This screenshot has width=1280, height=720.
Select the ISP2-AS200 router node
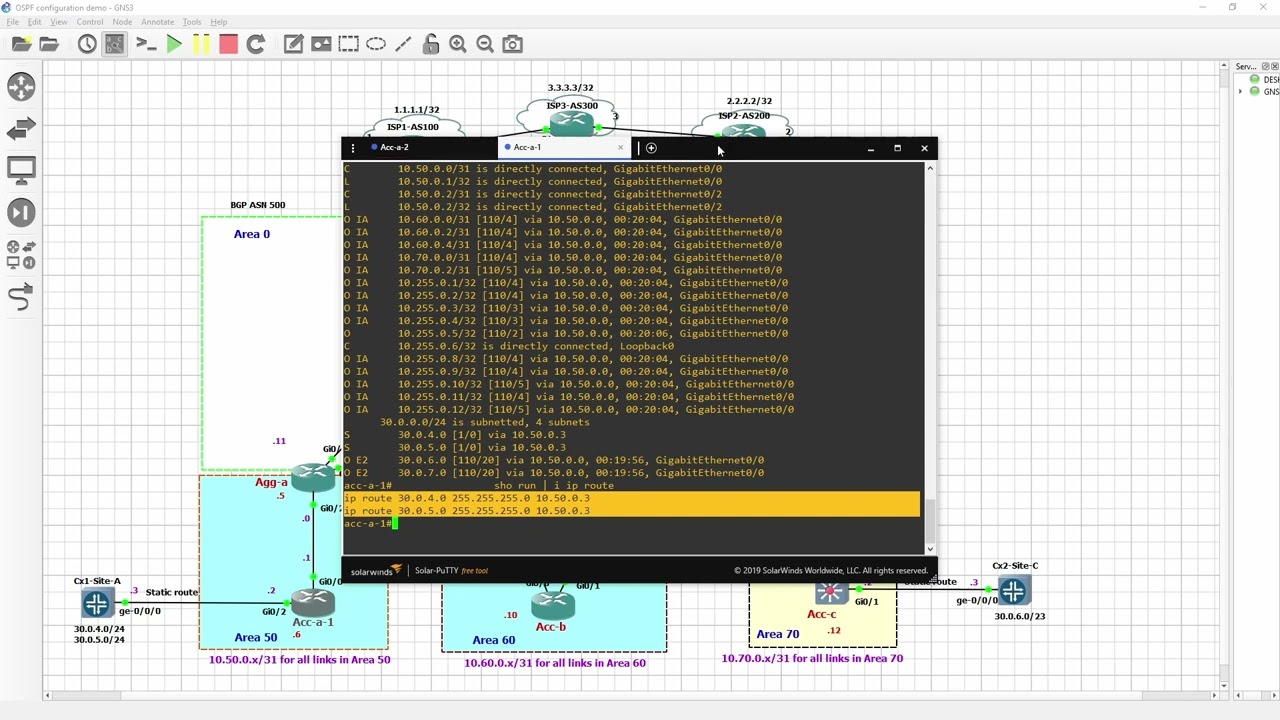point(743,130)
